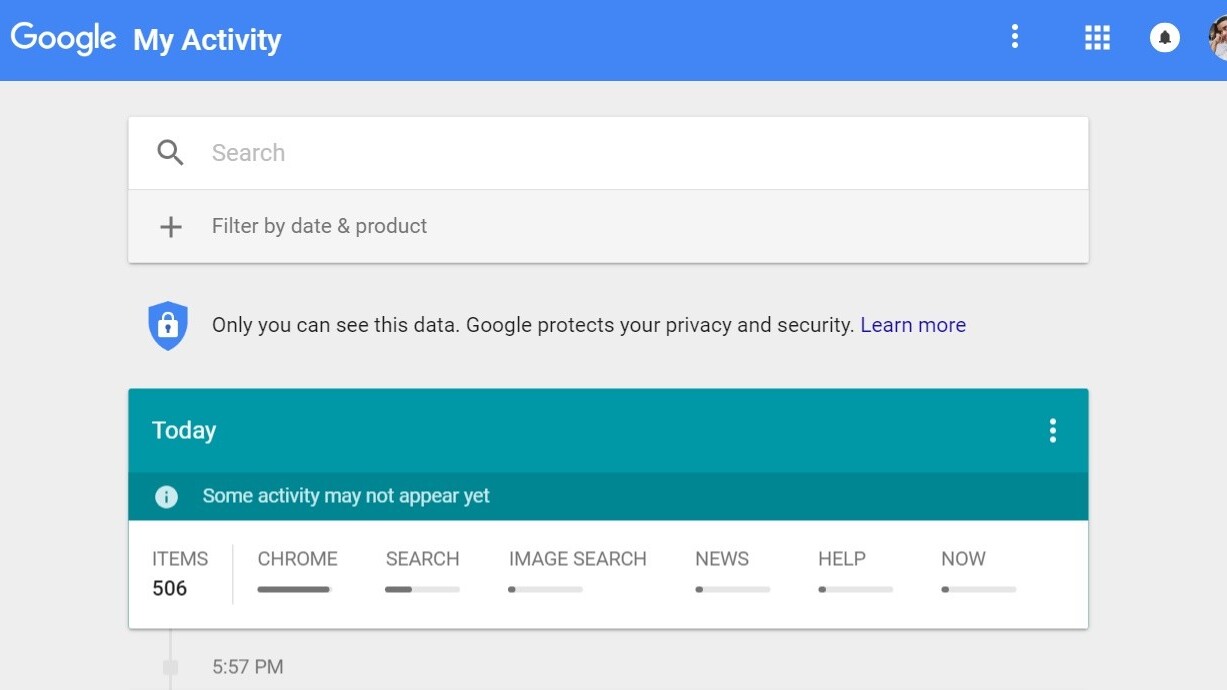The image size is (1227, 690).
Task: Click the Google logo
Action: point(63,38)
